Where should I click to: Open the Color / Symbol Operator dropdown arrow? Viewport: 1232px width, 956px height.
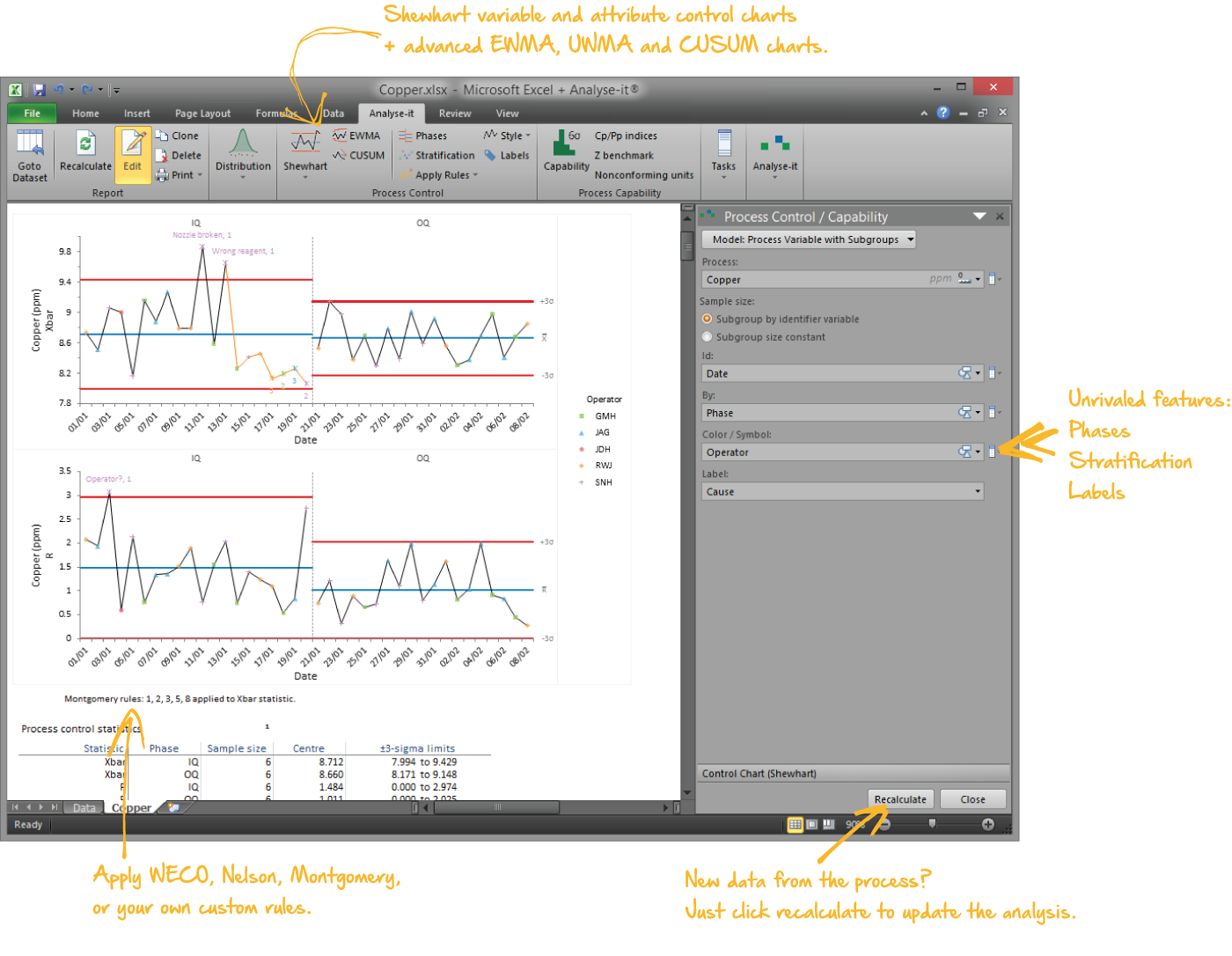978,452
